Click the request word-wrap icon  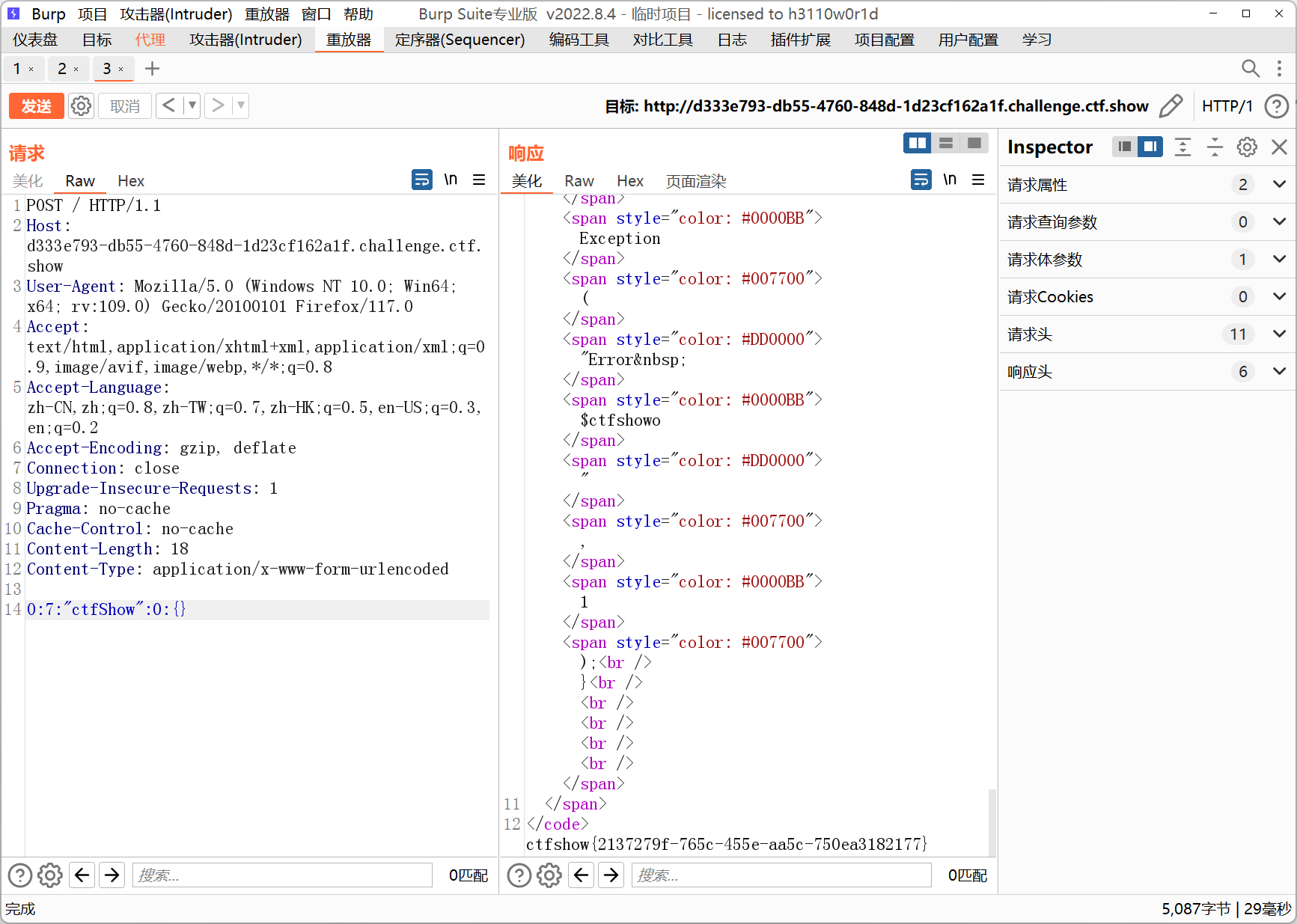(x=422, y=180)
